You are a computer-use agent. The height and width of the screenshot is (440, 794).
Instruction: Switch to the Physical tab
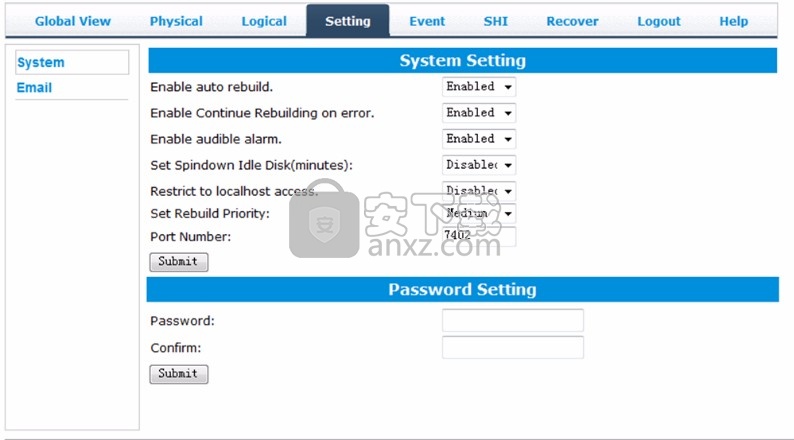176,21
